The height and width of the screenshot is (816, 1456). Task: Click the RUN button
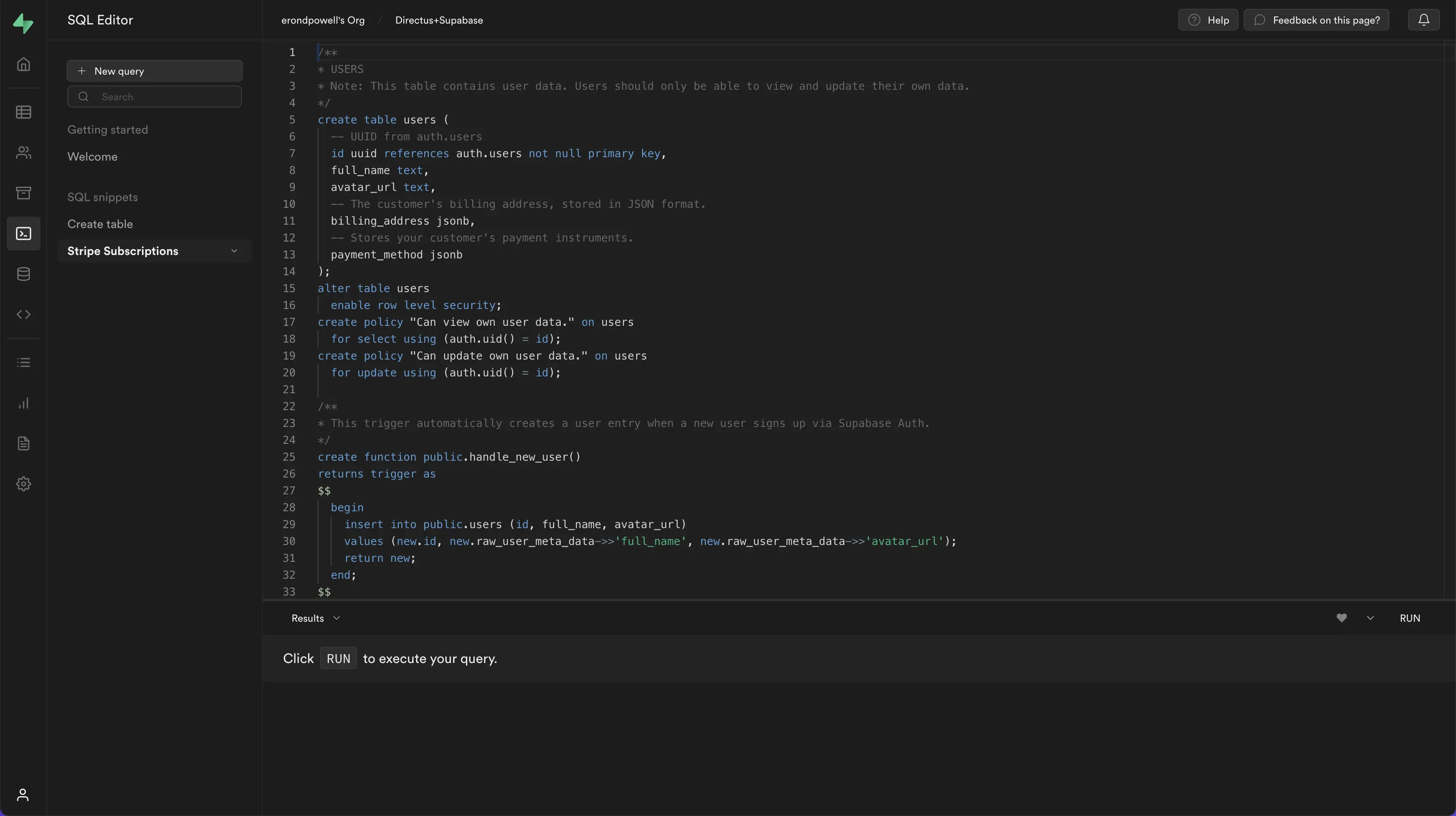point(1410,618)
